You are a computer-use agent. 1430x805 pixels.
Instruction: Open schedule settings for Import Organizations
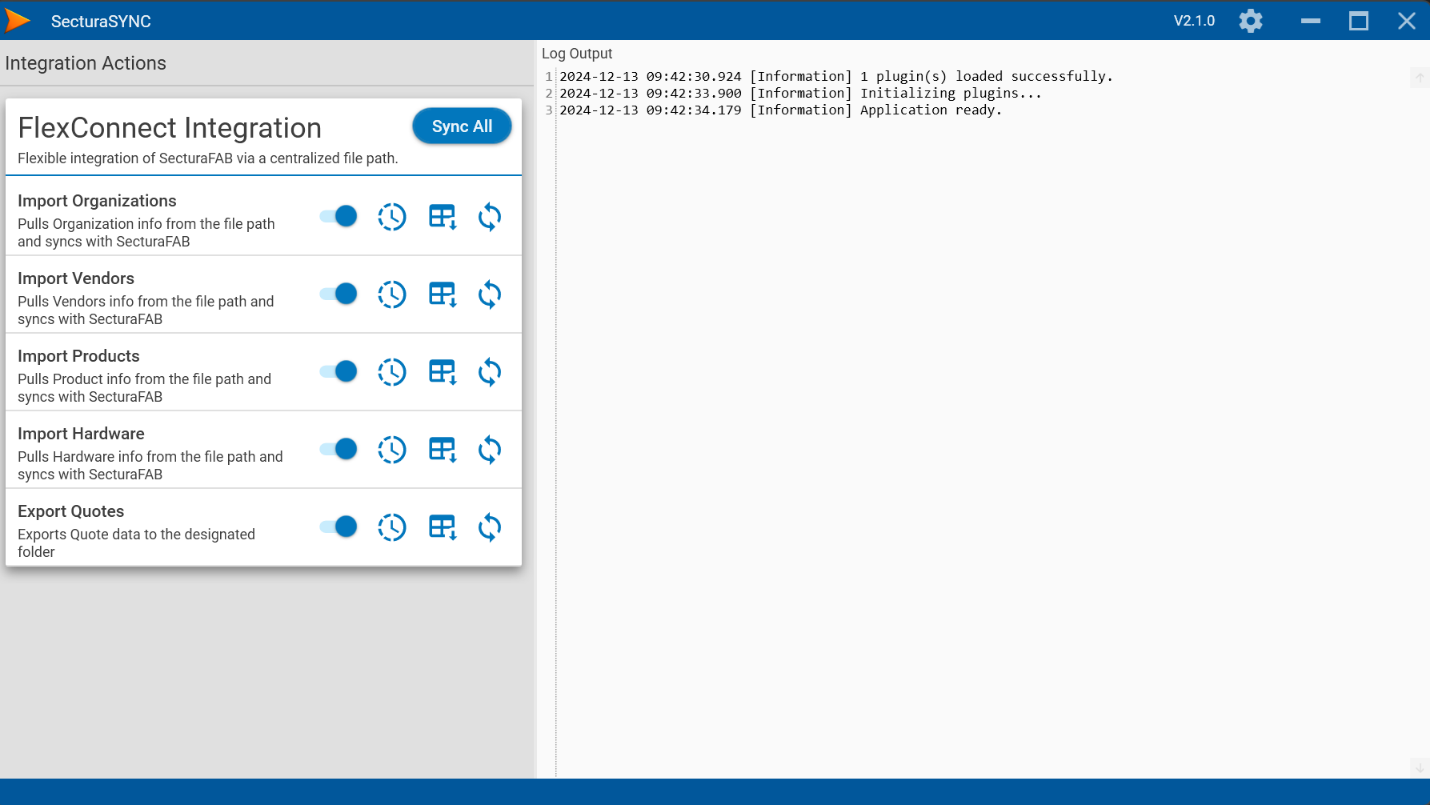tap(392, 217)
